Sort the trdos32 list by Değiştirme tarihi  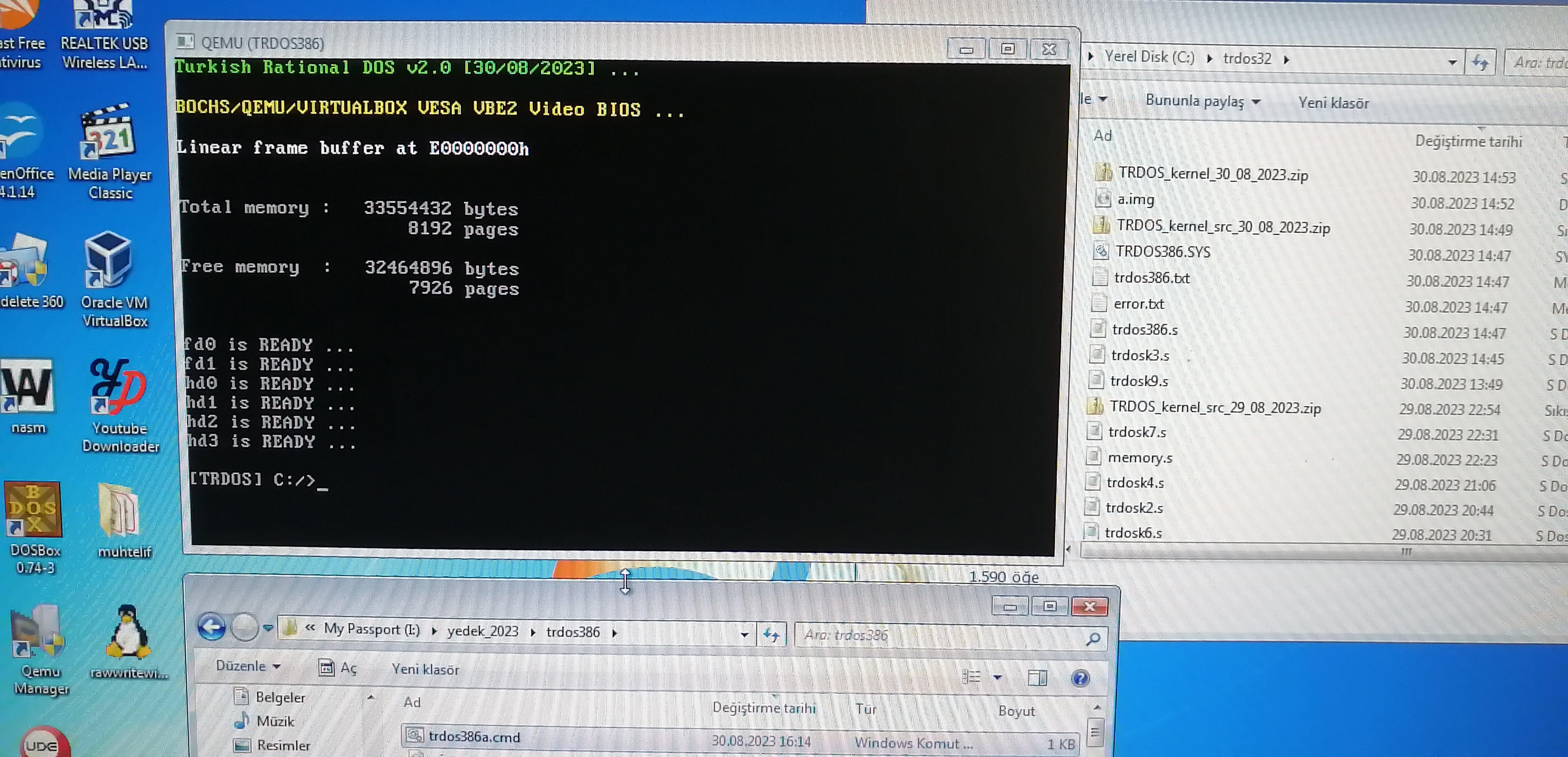click(x=1468, y=141)
